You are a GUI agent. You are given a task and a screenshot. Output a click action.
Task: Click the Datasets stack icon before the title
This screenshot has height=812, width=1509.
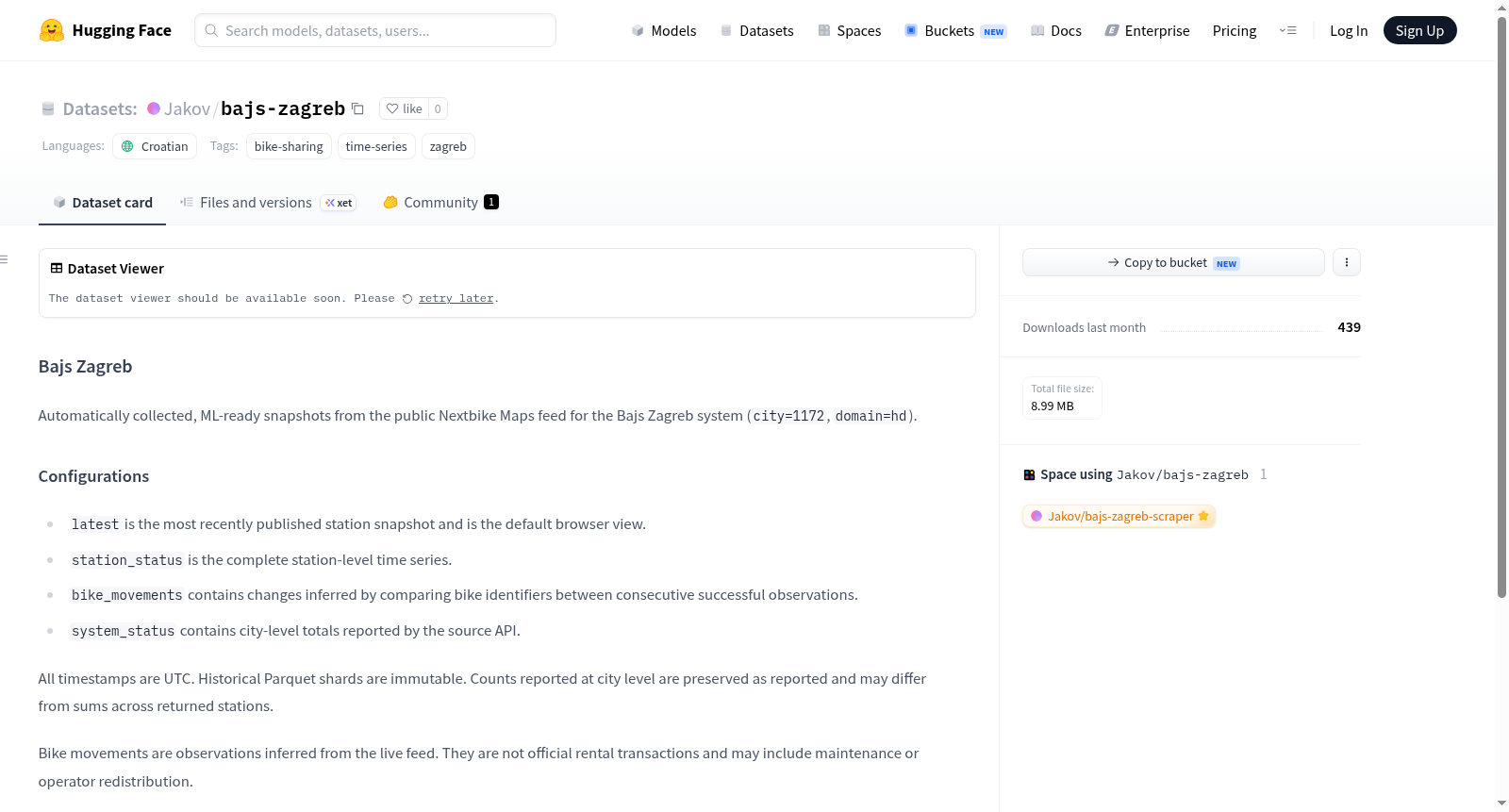(48, 108)
